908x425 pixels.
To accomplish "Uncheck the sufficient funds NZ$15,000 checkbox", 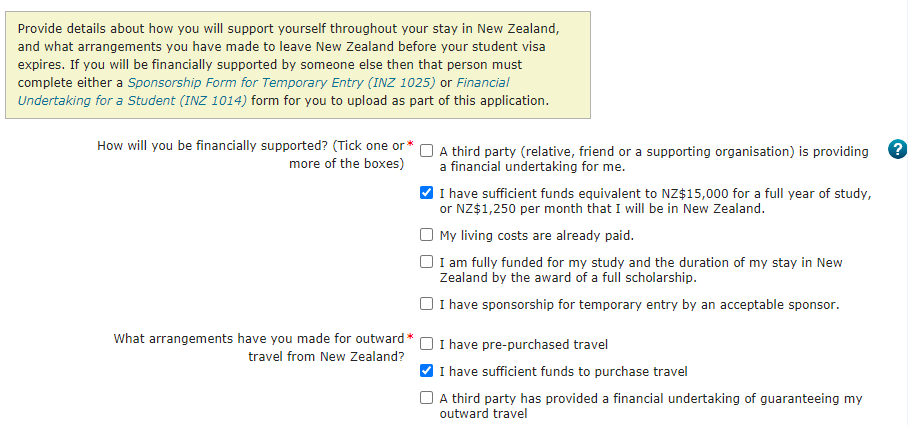I will tap(427, 194).
